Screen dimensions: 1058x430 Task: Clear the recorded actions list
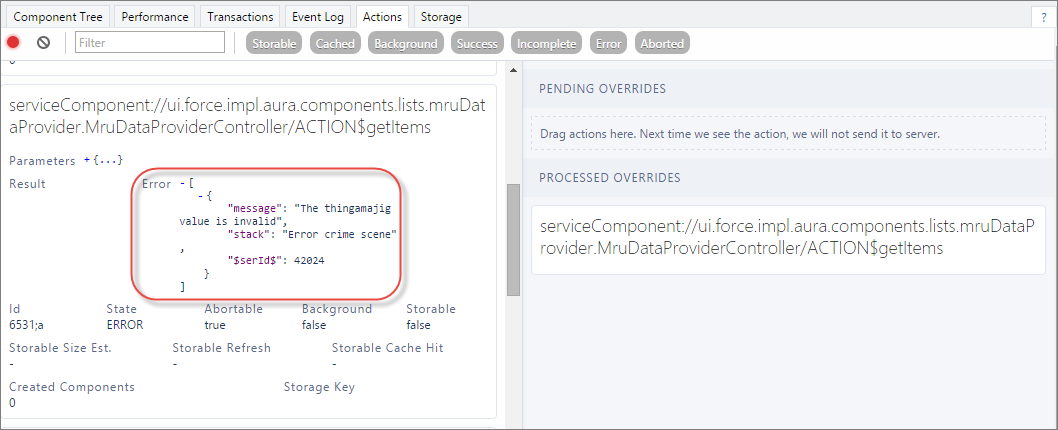coord(43,43)
